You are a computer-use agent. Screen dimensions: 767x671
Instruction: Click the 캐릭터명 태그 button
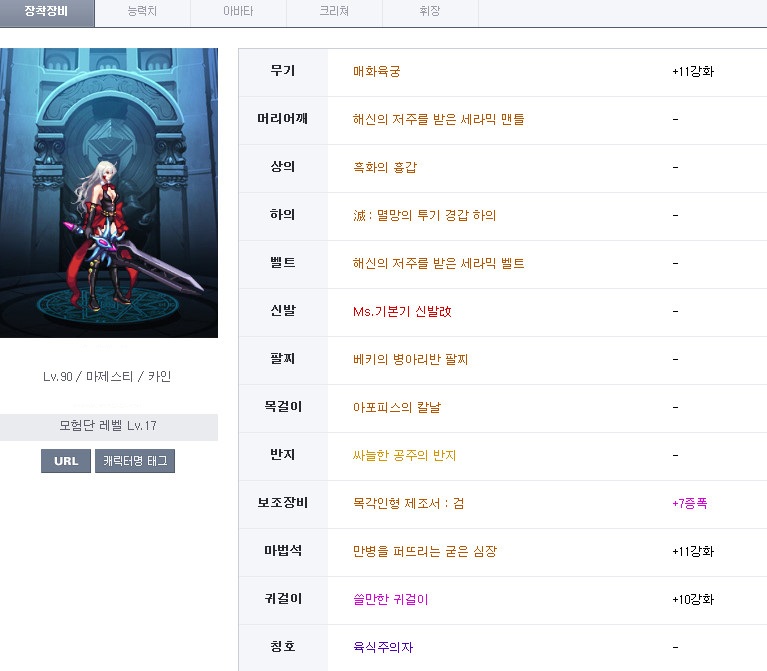click(x=135, y=461)
